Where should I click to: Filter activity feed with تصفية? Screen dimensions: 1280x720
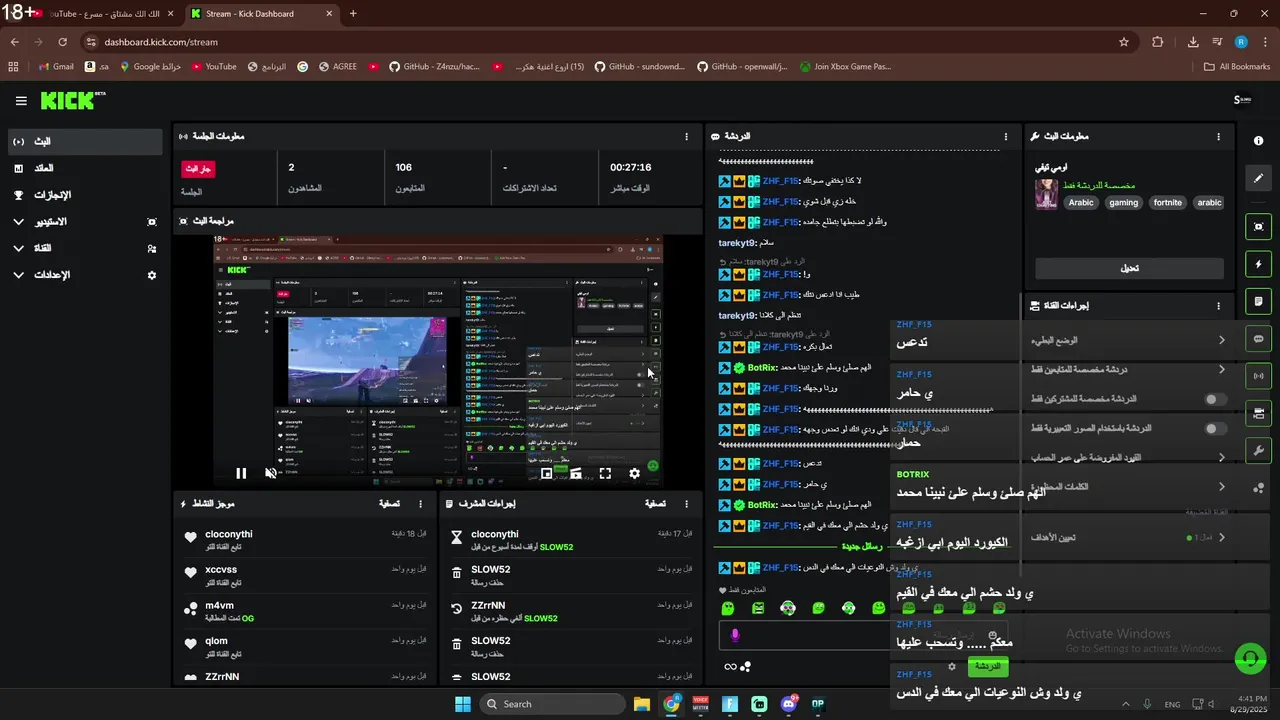[x=390, y=504]
